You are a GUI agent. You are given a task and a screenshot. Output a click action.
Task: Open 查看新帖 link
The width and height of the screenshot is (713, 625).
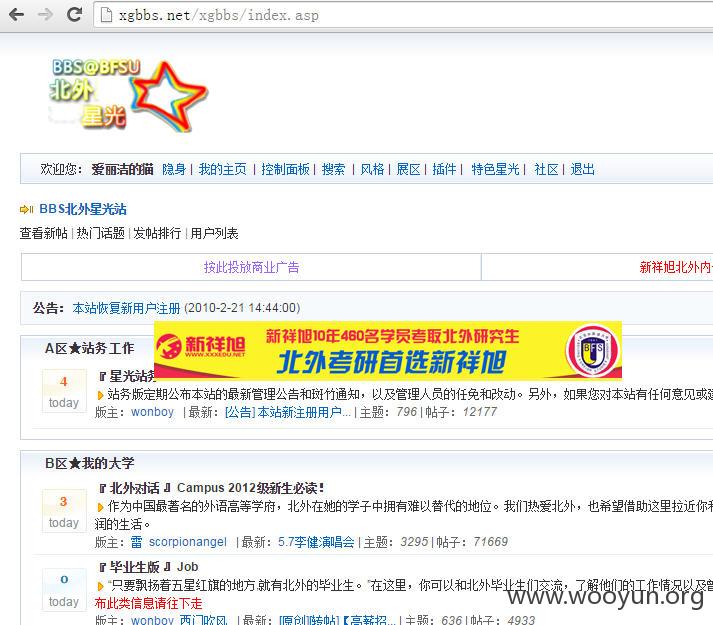(x=44, y=233)
